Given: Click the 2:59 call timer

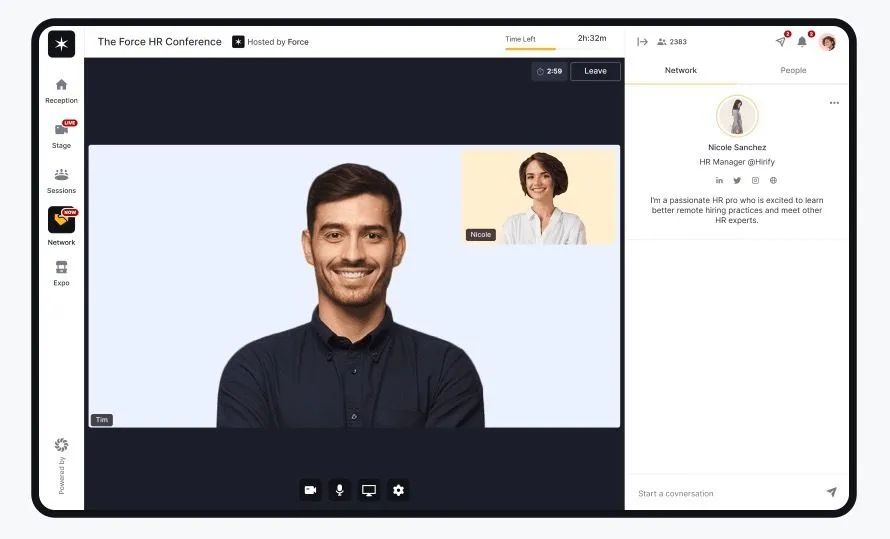Looking at the screenshot, I should (549, 71).
